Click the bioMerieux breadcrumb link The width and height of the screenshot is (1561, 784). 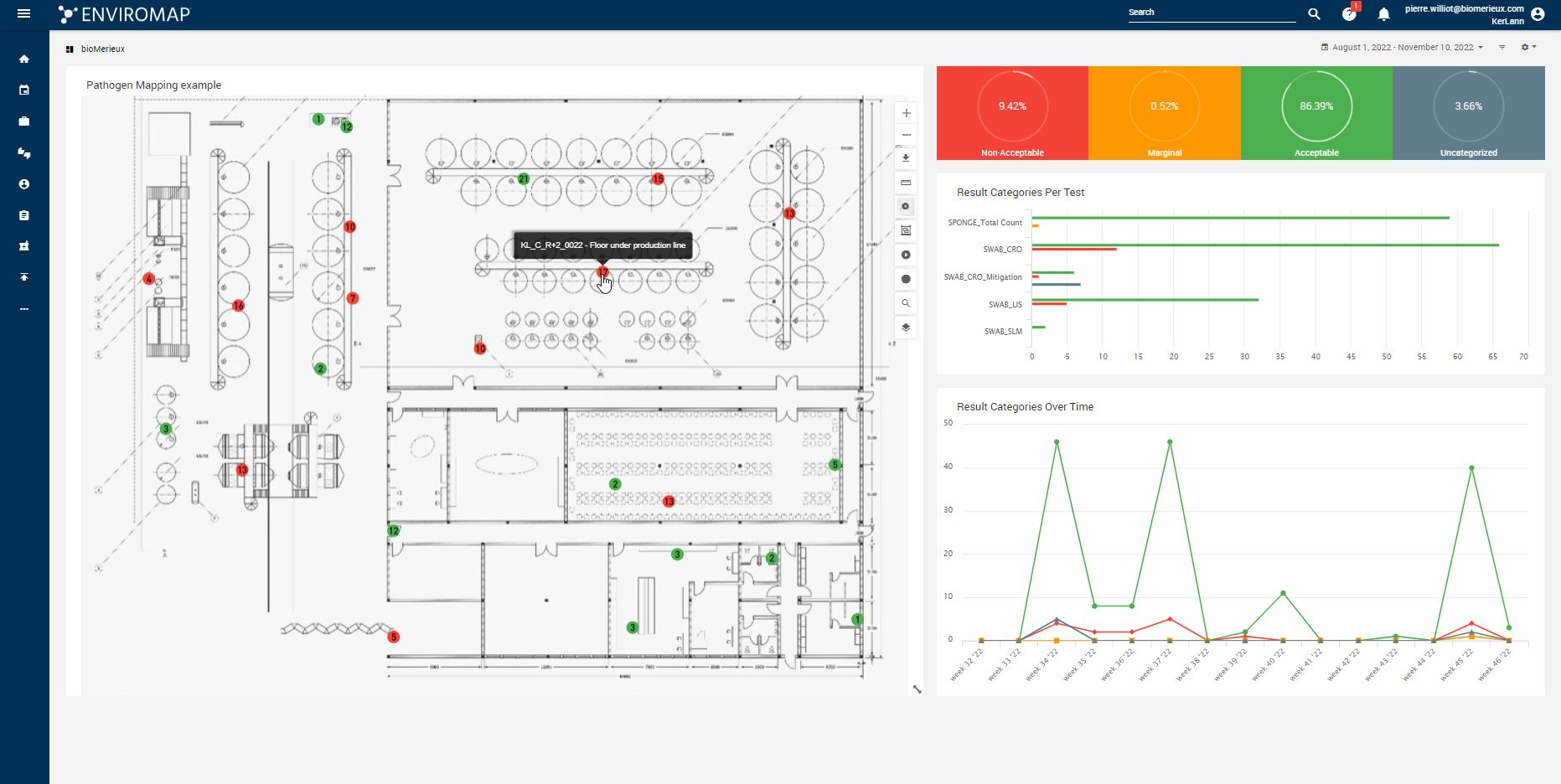pyautogui.click(x=102, y=49)
